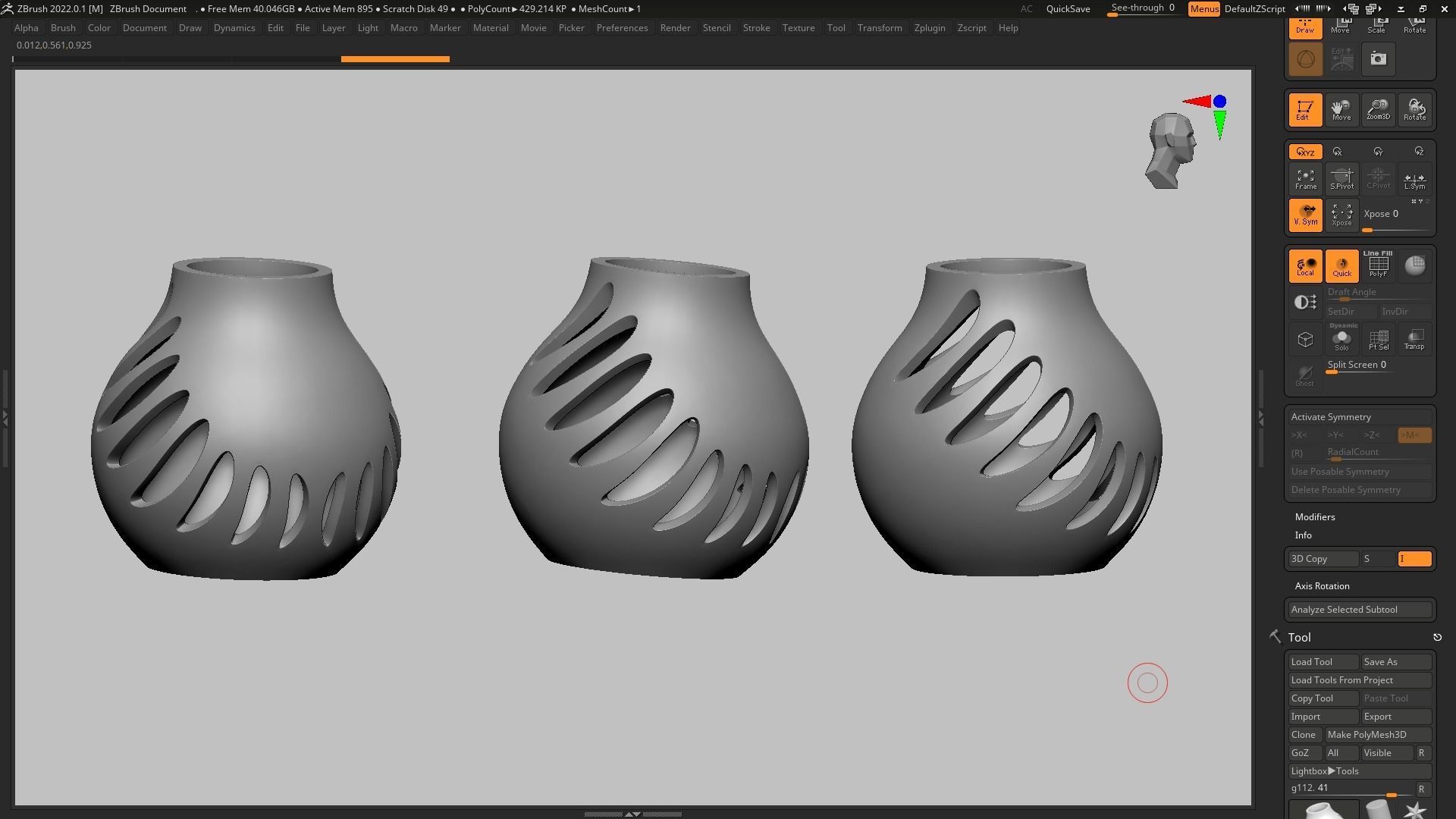This screenshot has height=819, width=1456.
Task: Adjust the See-through slider
Action: (1144, 9)
